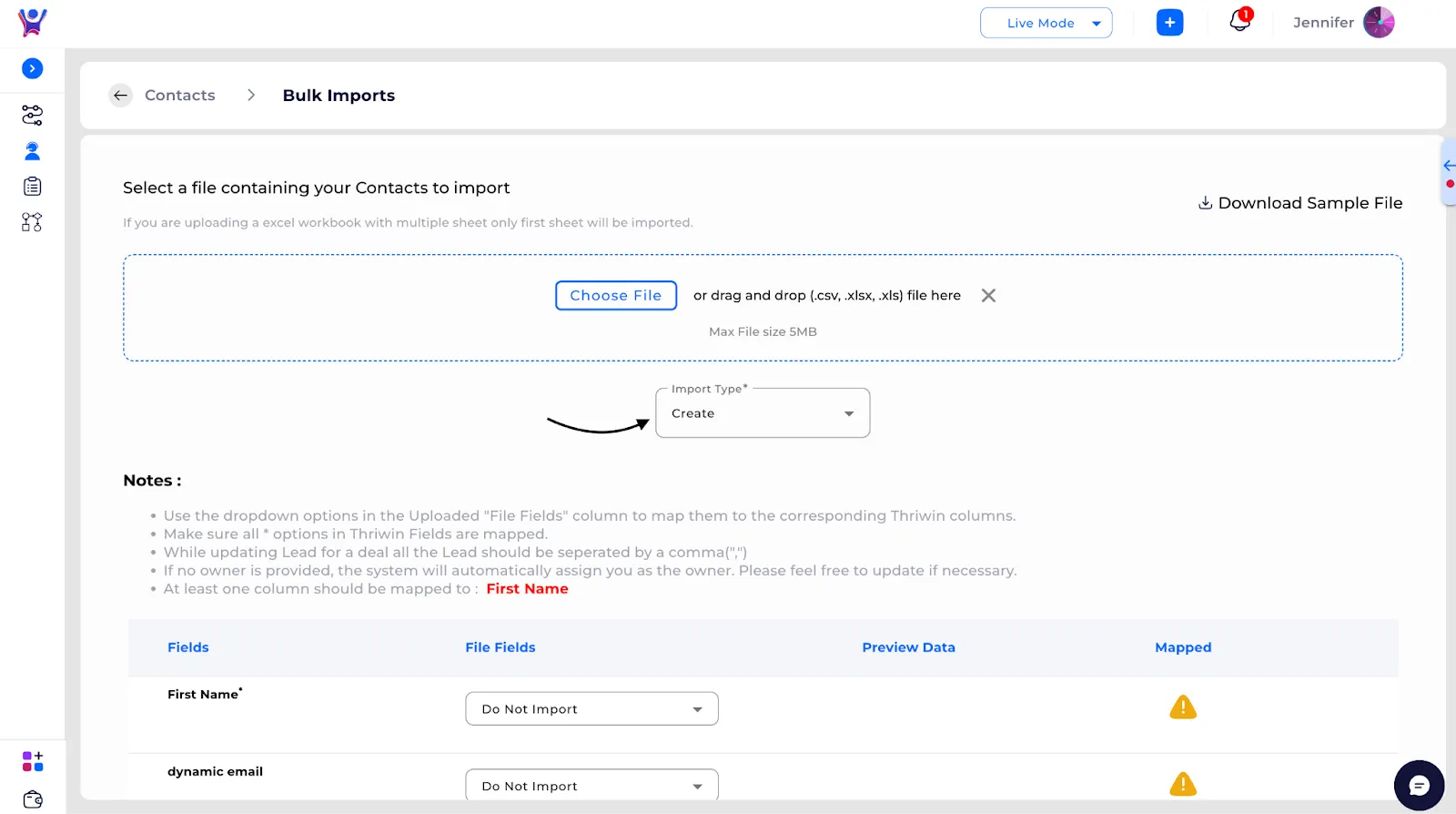Open the chat support bubble

click(x=1419, y=785)
